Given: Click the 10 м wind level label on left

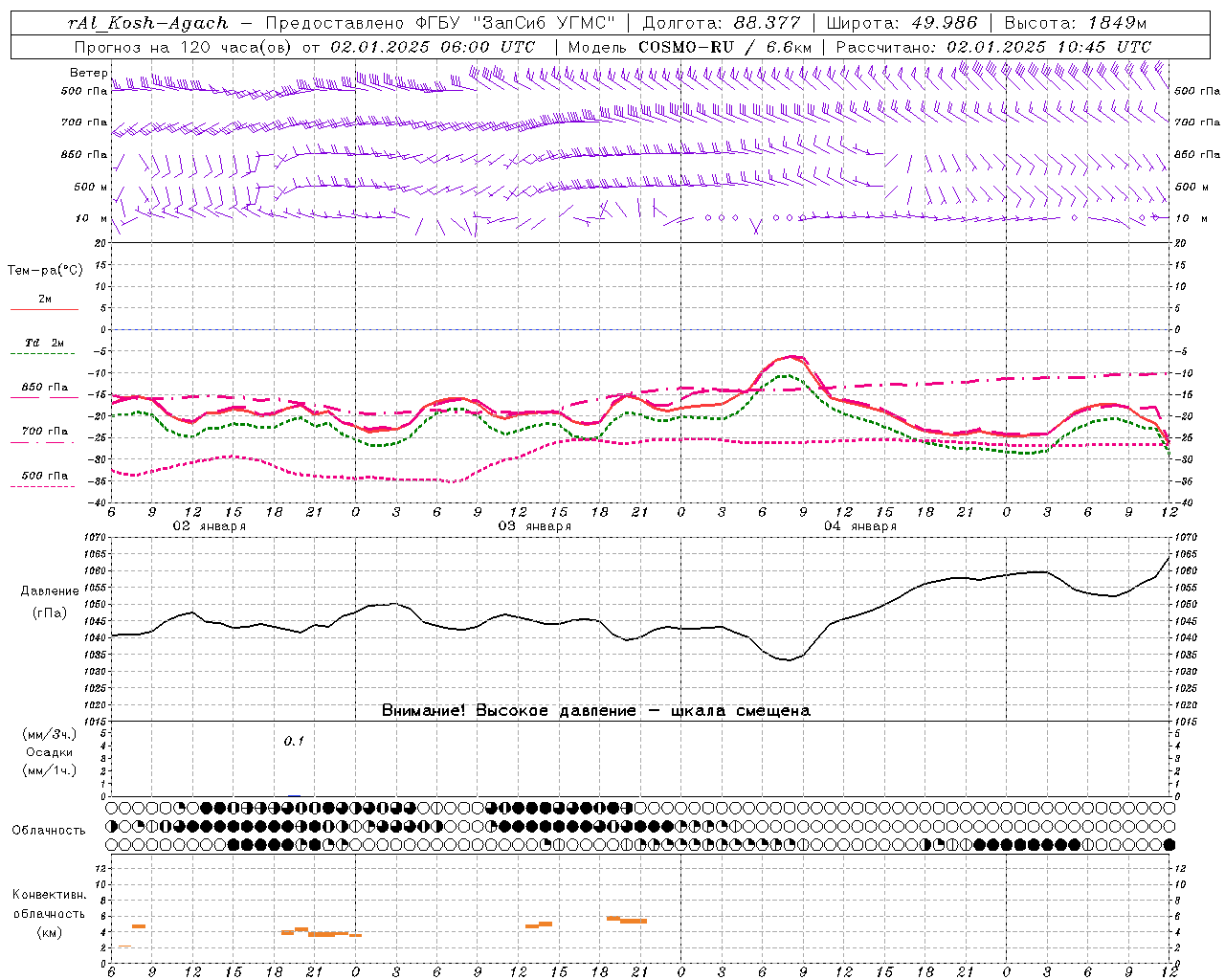Looking at the screenshot, I should [x=92, y=218].
